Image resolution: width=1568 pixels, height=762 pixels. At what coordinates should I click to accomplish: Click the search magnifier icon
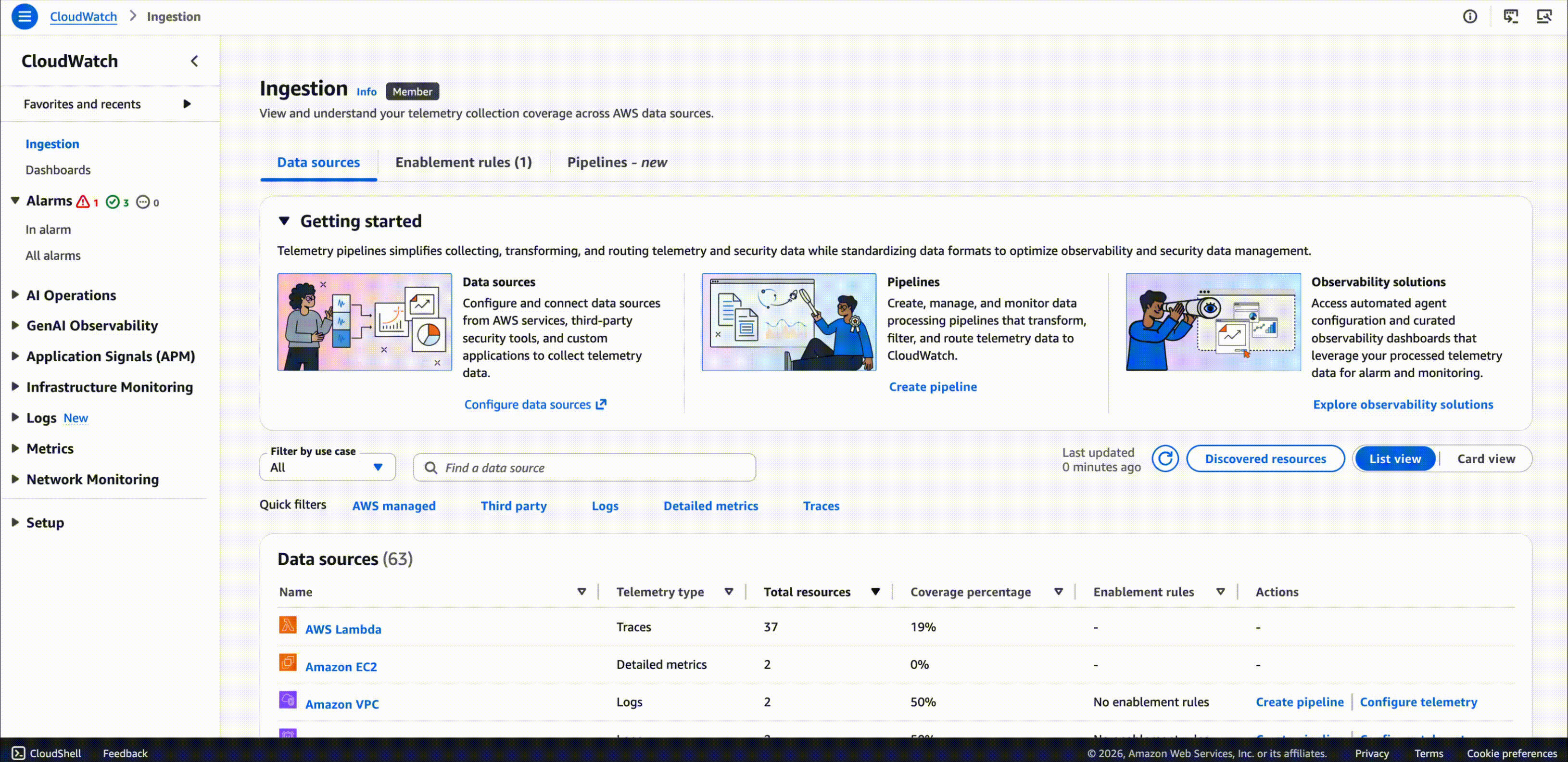point(431,468)
